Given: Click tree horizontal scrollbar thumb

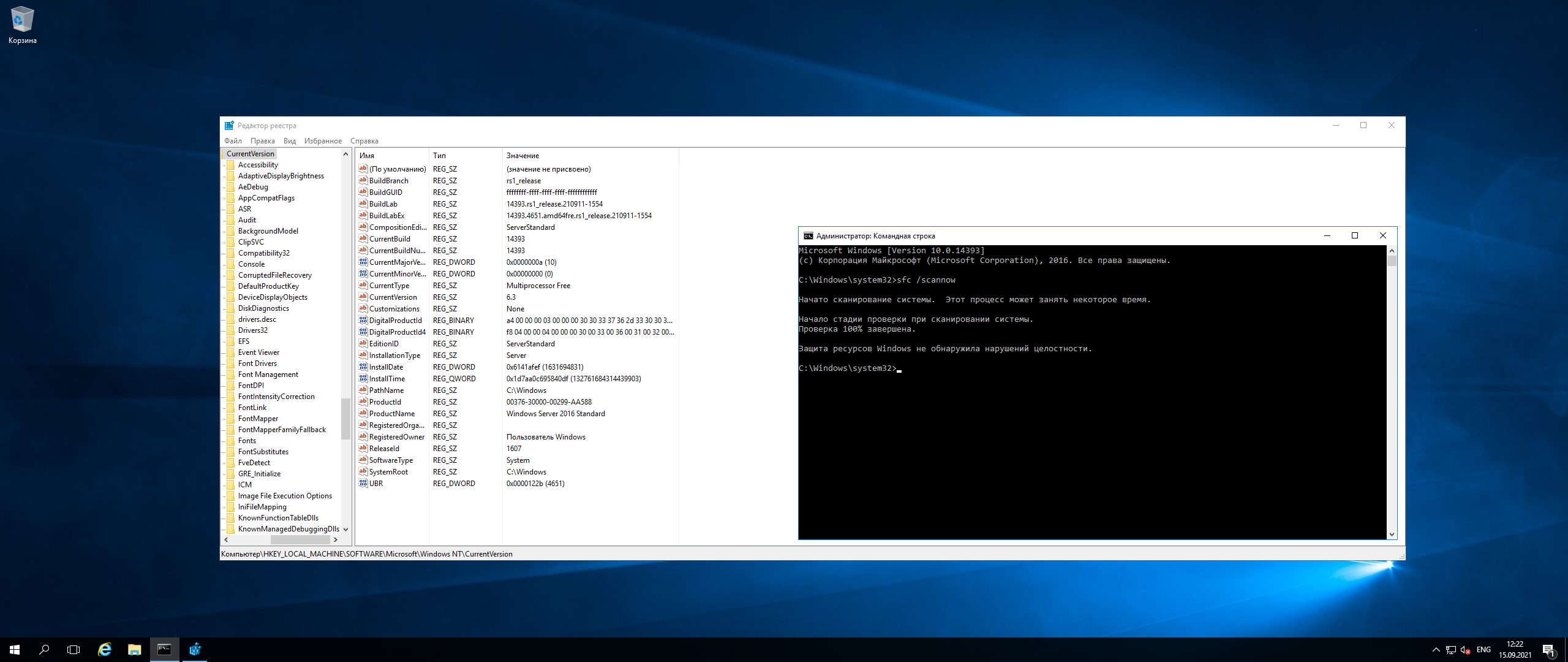Looking at the screenshot, I should (x=300, y=539).
